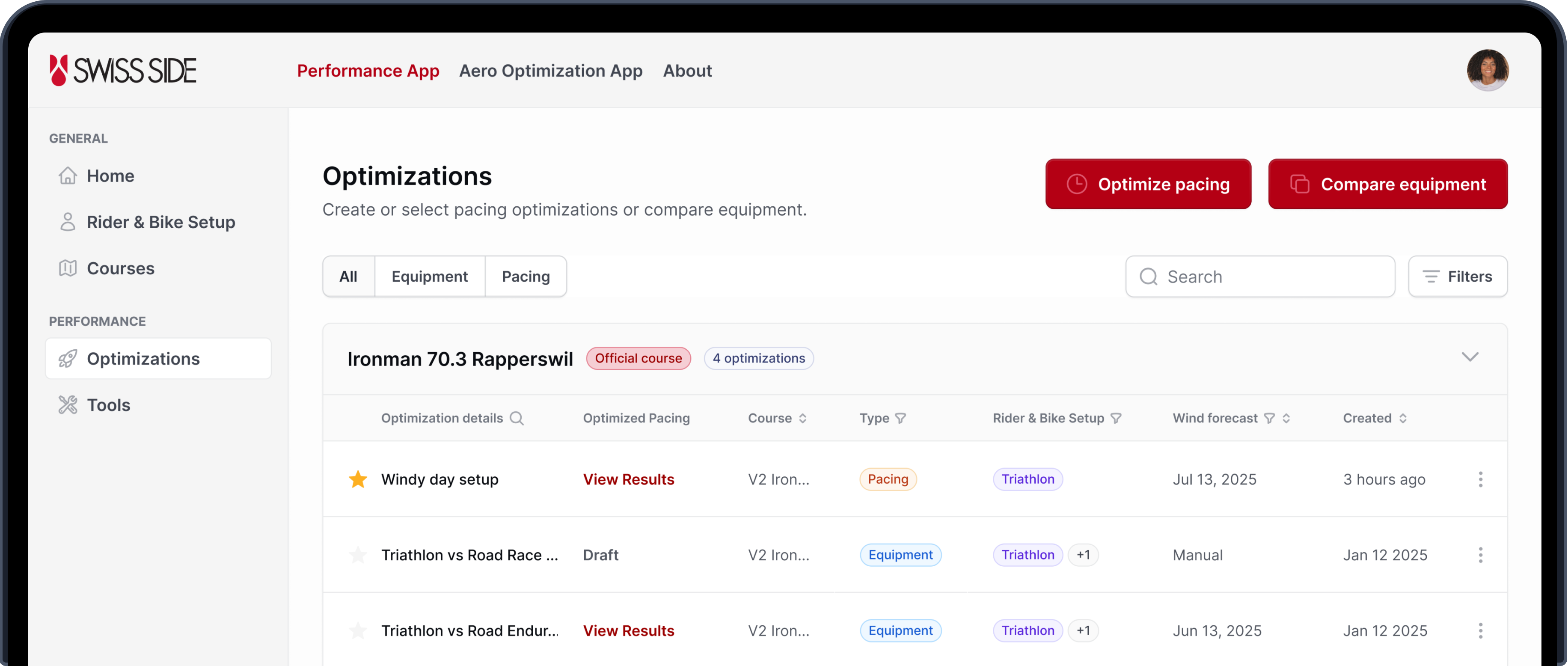Image resolution: width=1568 pixels, height=666 pixels.
Task: Search in Optimization details column
Action: tap(517, 418)
